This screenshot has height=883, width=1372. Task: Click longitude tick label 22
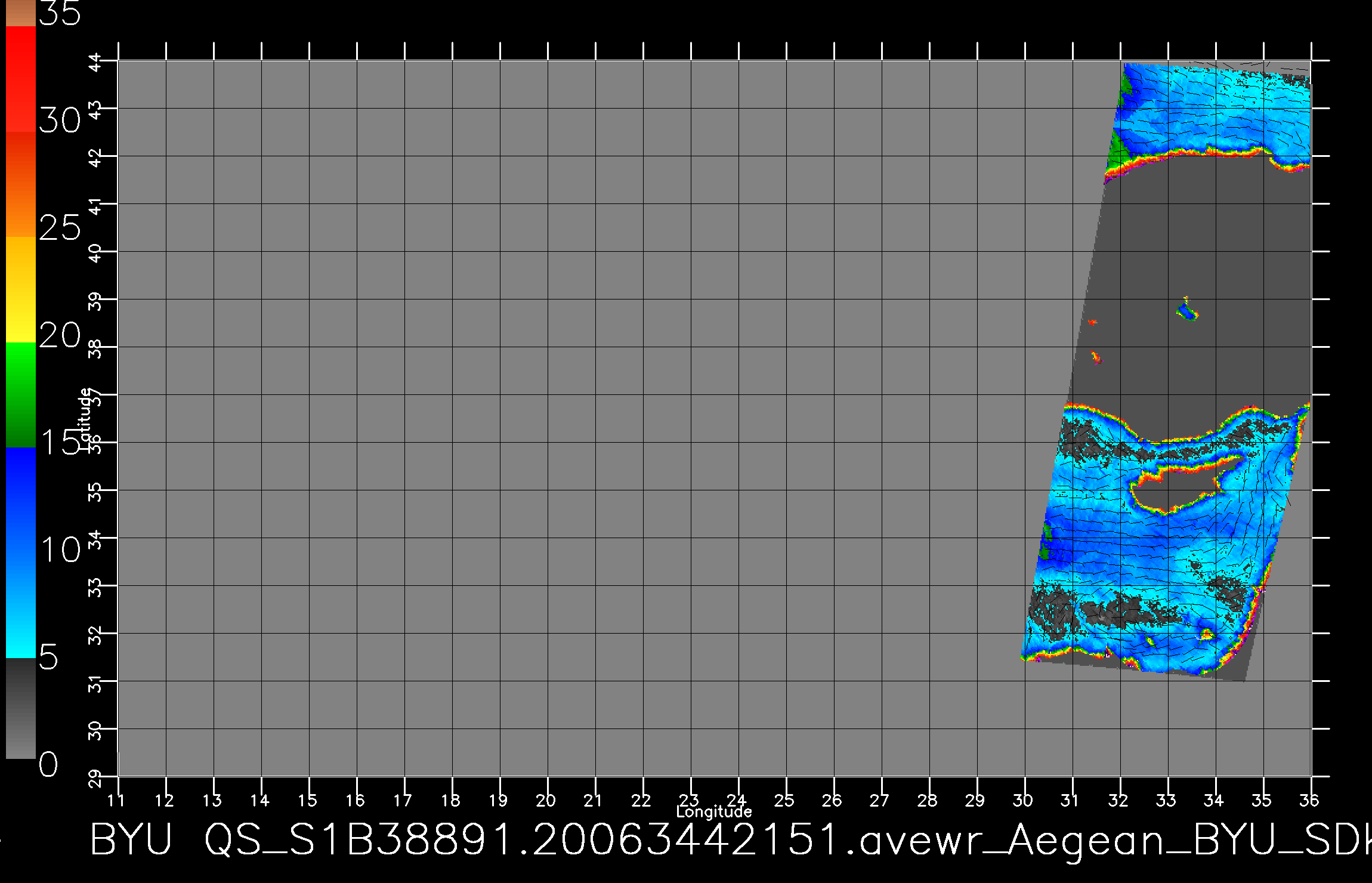[x=641, y=800]
